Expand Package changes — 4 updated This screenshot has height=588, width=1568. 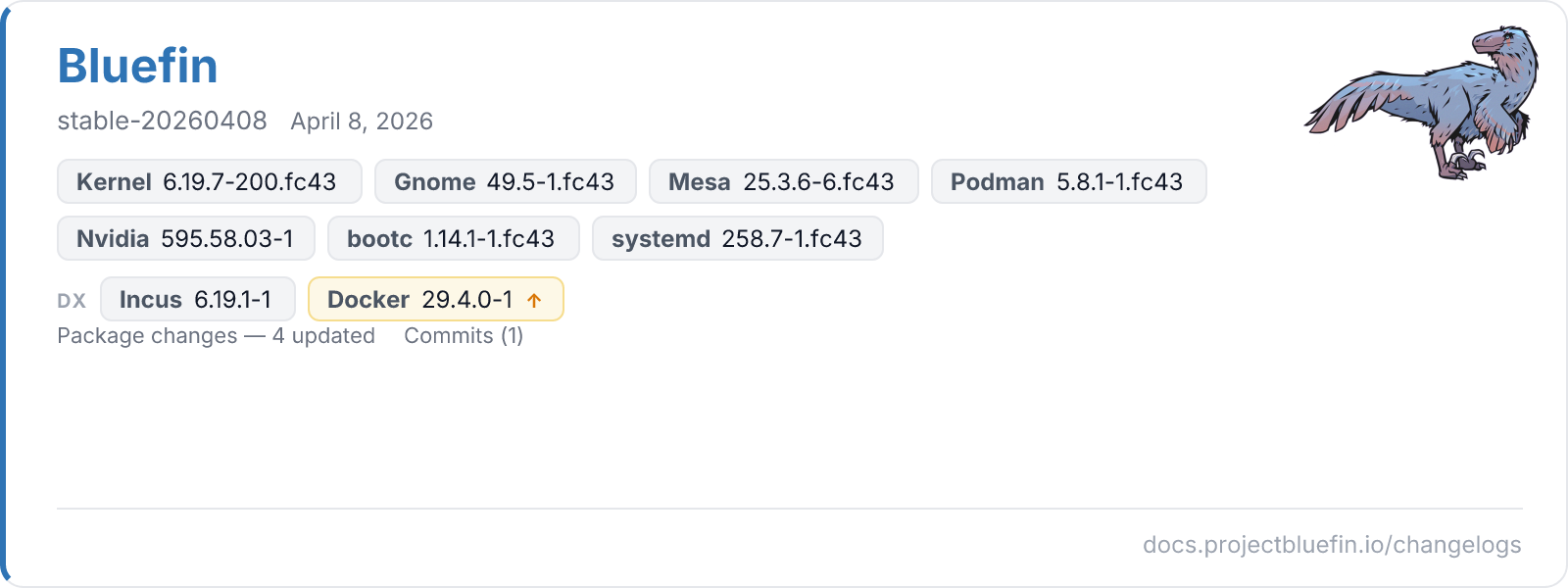pos(216,336)
